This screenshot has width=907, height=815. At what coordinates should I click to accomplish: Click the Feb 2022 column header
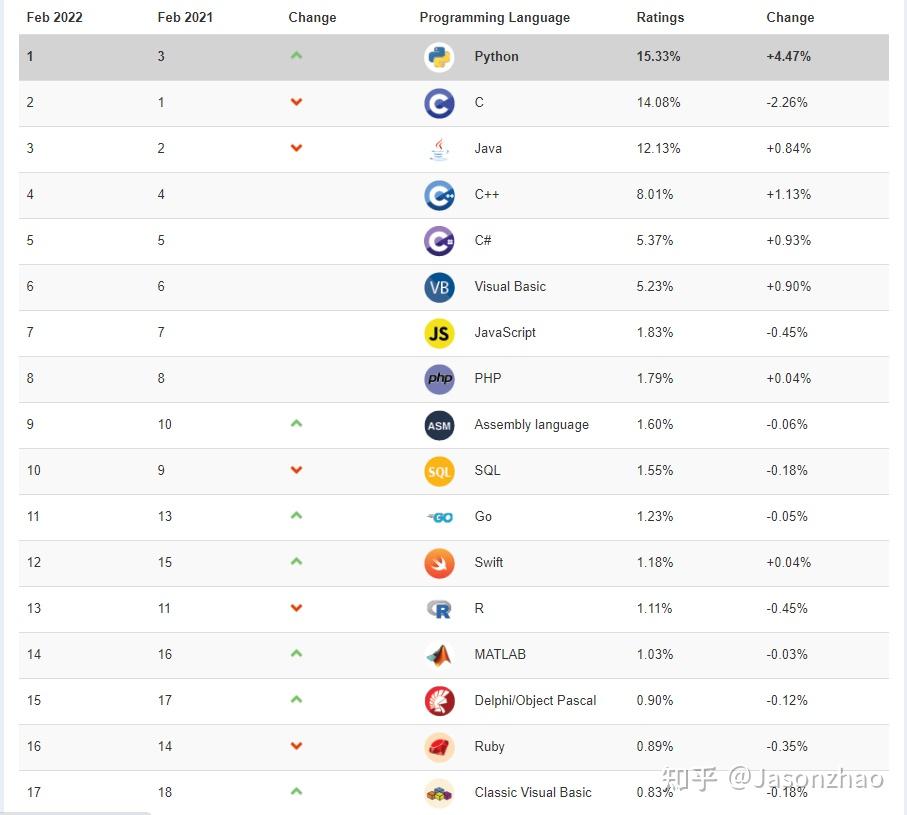54,17
